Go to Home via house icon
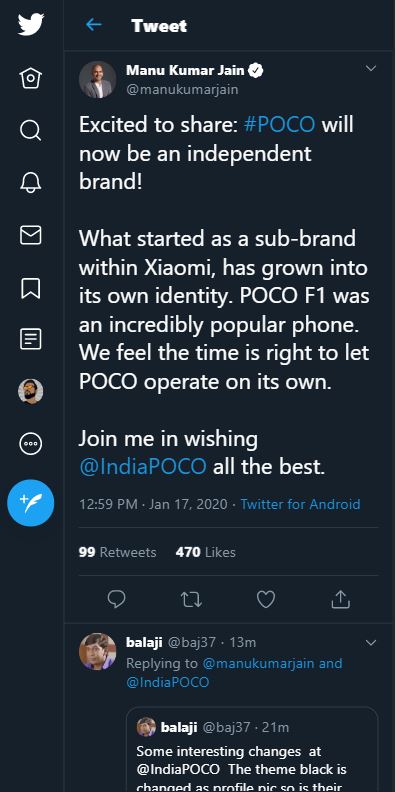Image resolution: width=395 pixels, height=792 pixels. [30, 78]
